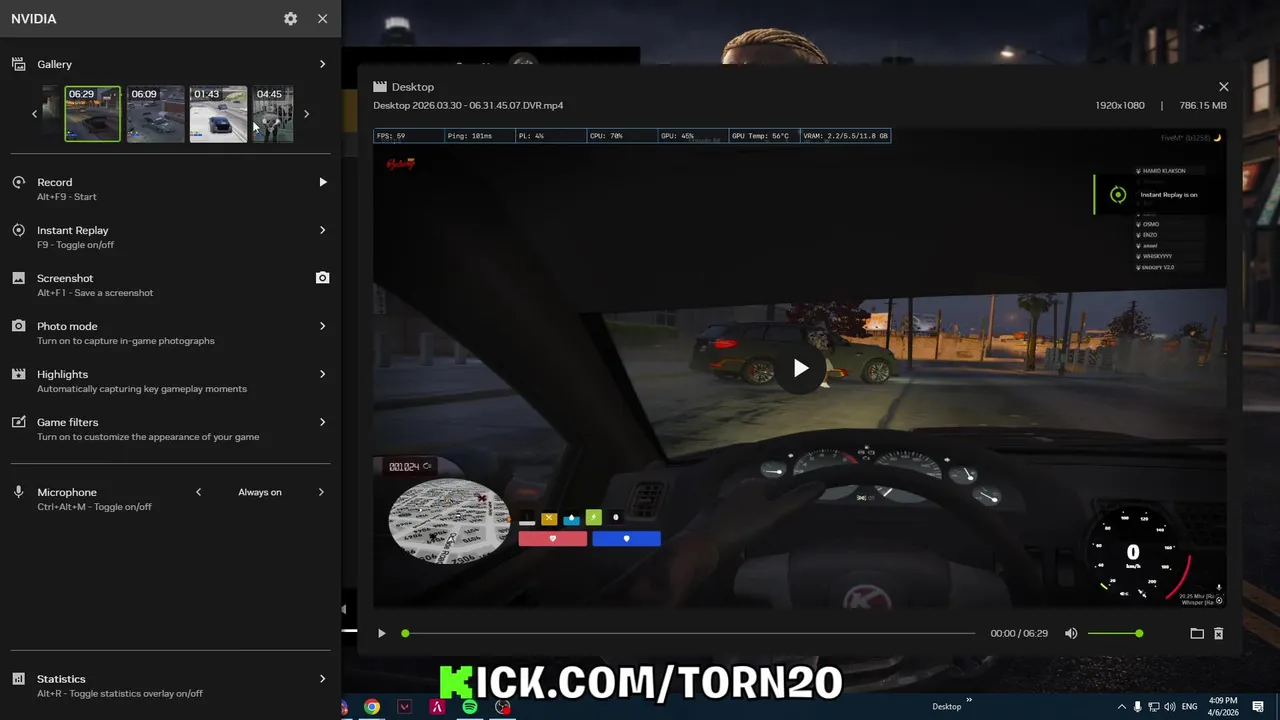Delete the video with the trash icon
1280x720 pixels.
click(1218, 633)
